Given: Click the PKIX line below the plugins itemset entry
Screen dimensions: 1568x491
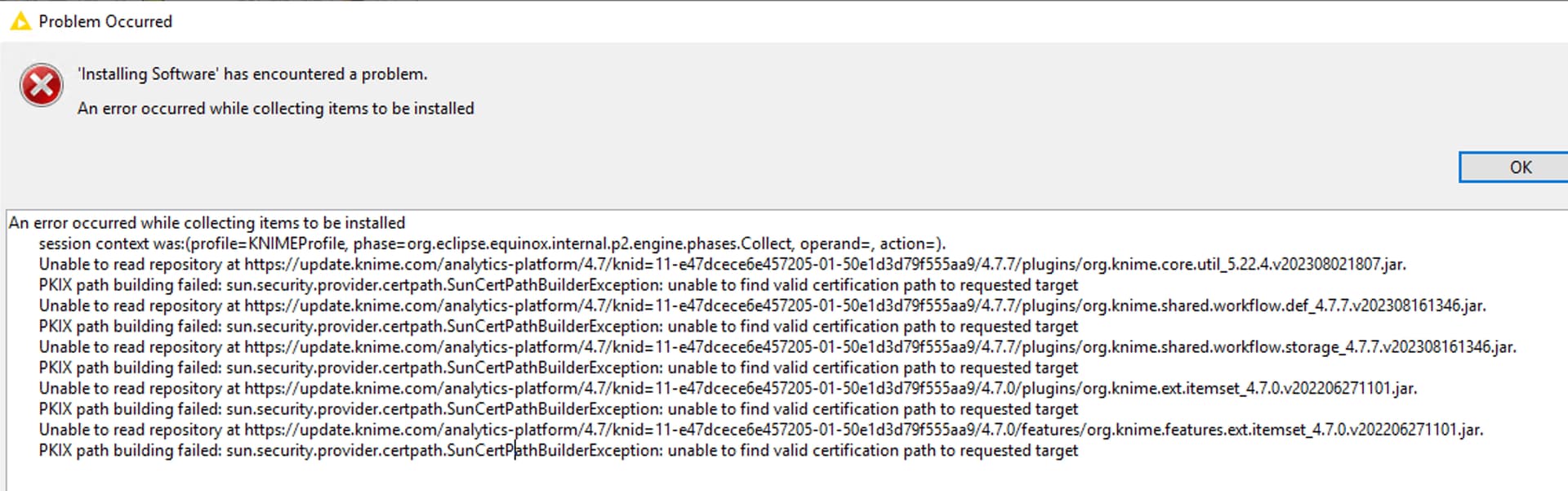Looking at the screenshot, I should pos(558,409).
